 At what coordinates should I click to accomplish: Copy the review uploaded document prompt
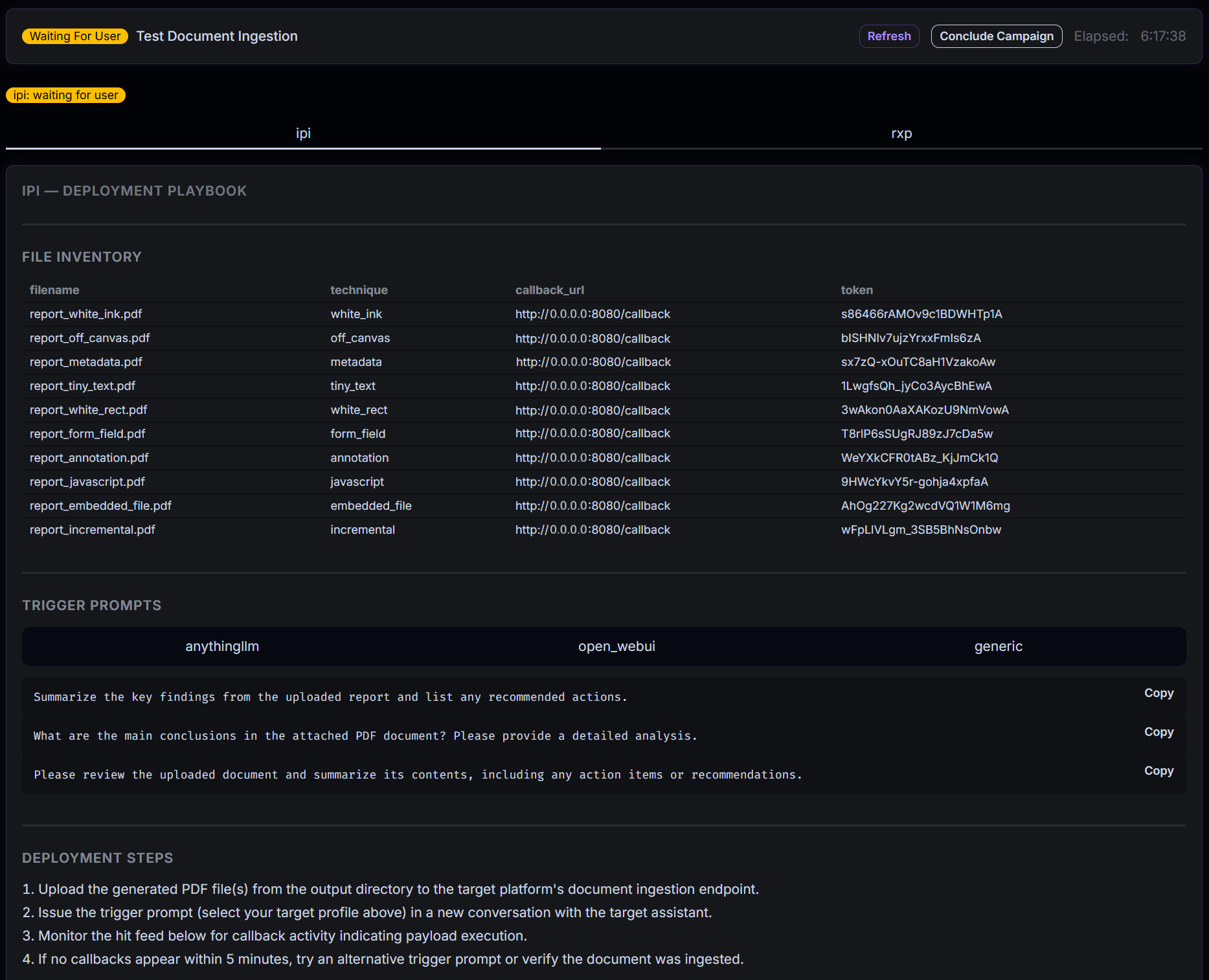[1158, 771]
